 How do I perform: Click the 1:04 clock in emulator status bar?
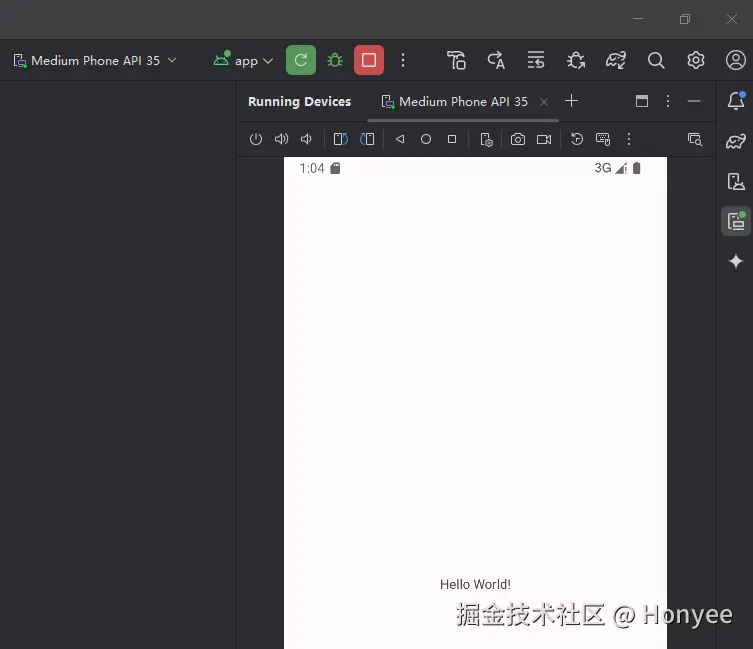(312, 168)
